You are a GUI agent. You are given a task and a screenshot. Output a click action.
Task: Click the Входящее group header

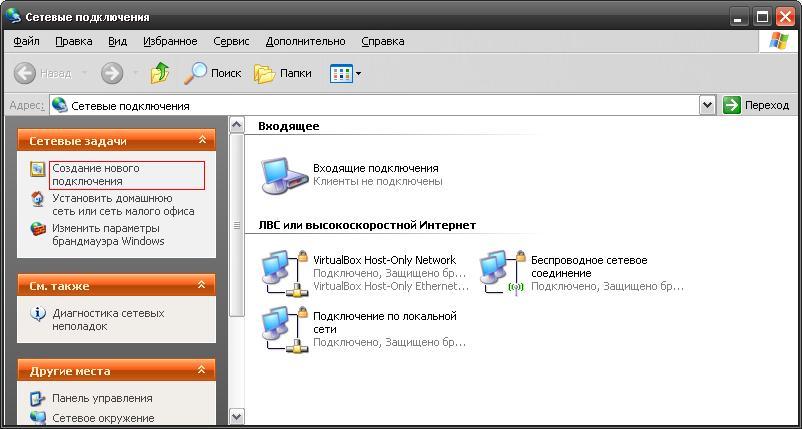point(288,126)
